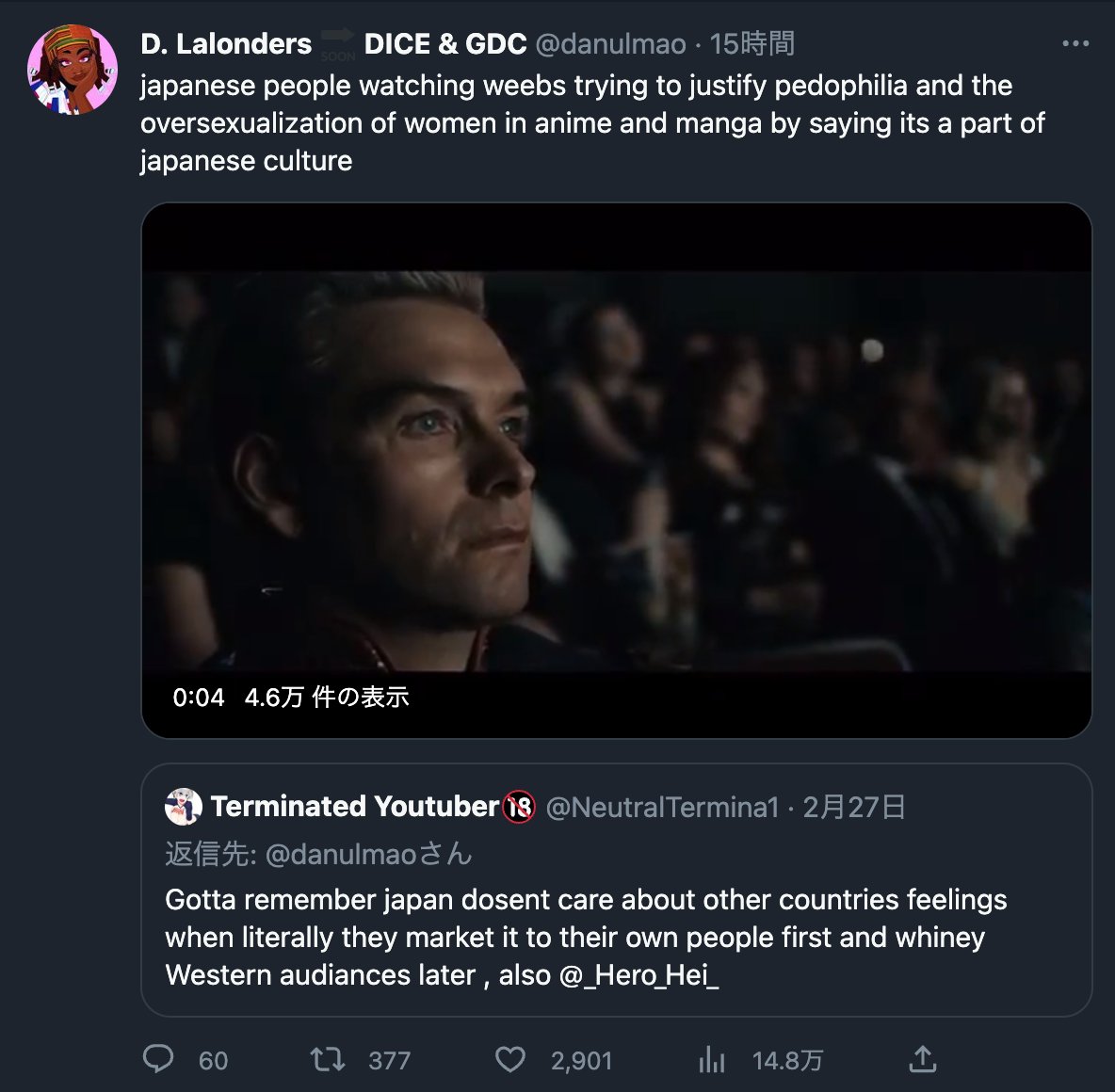The image size is (1115, 1092).
Task: Open the quoted tweet by Terminated Youtuber
Action: point(616,937)
